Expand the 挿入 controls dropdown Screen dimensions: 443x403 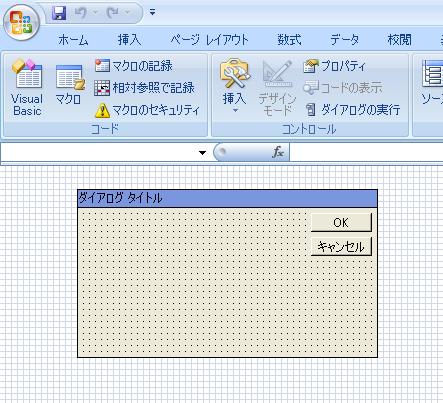[x=235, y=86]
